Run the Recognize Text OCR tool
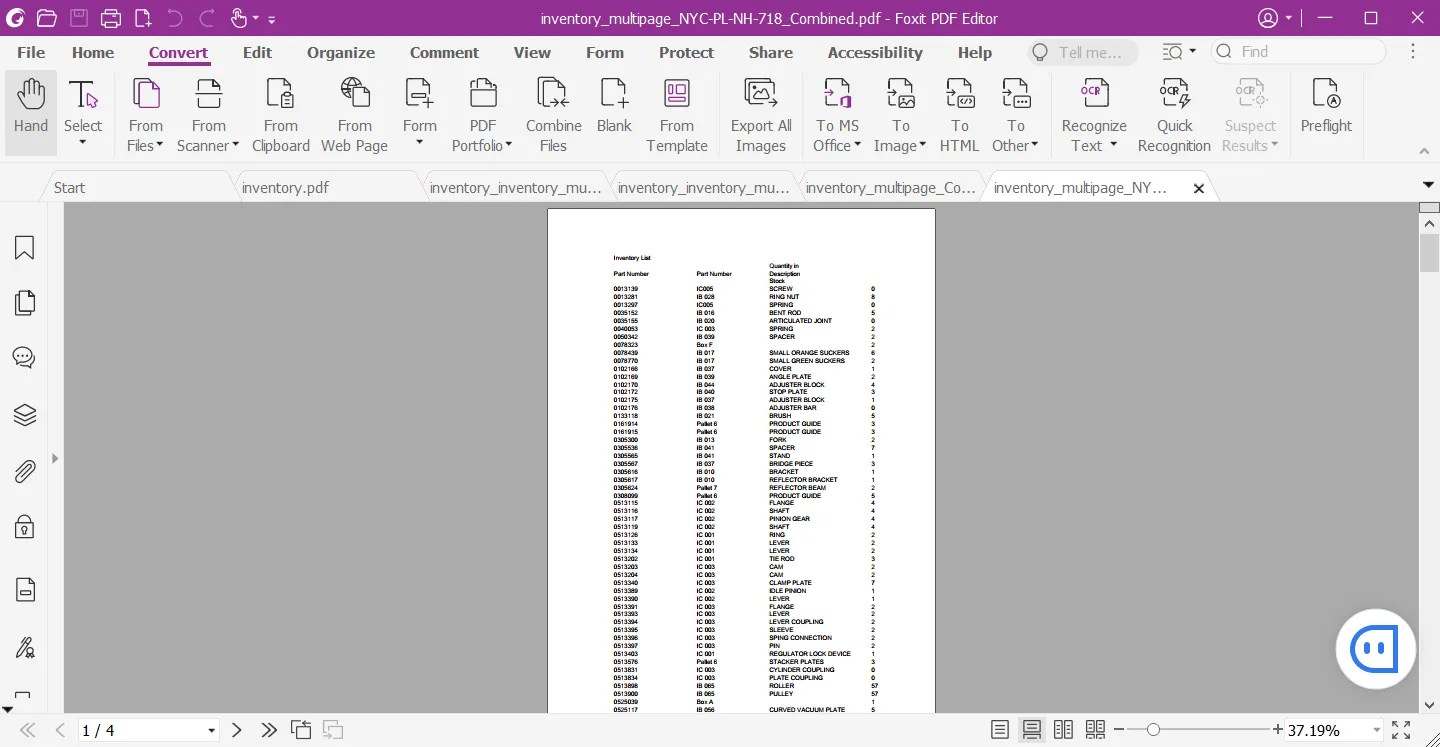This screenshot has height=747, width=1440. pyautogui.click(x=1093, y=112)
